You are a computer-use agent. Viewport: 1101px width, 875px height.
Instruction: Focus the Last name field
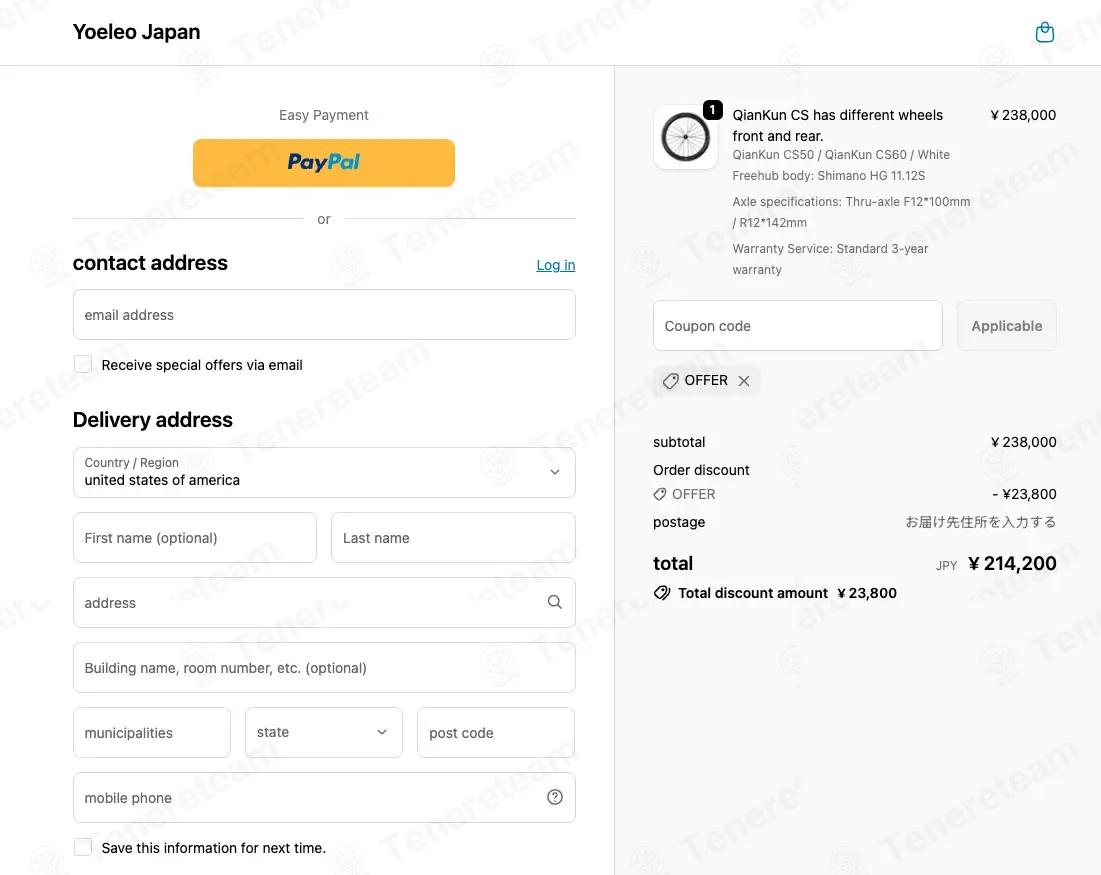click(454, 538)
